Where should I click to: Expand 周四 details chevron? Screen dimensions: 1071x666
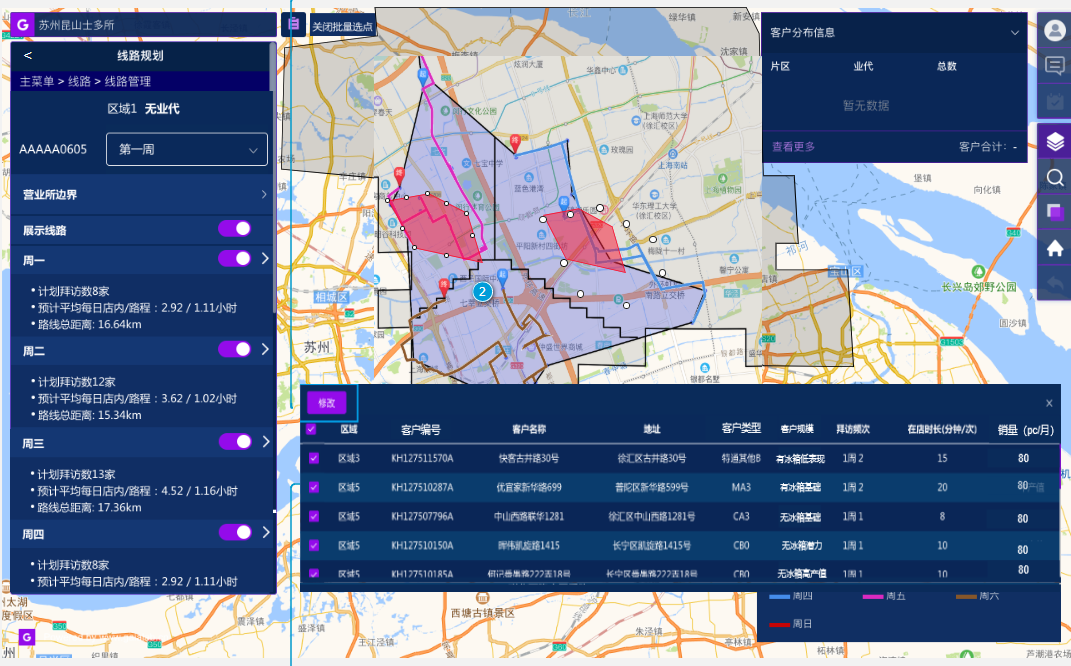(265, 533)
